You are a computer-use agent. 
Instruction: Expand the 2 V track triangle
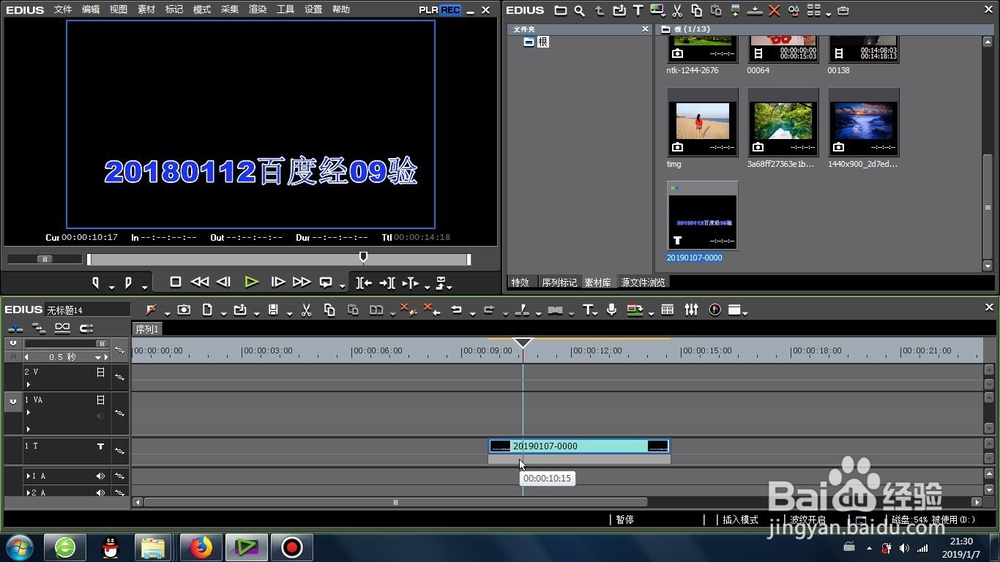coord(28,385)
